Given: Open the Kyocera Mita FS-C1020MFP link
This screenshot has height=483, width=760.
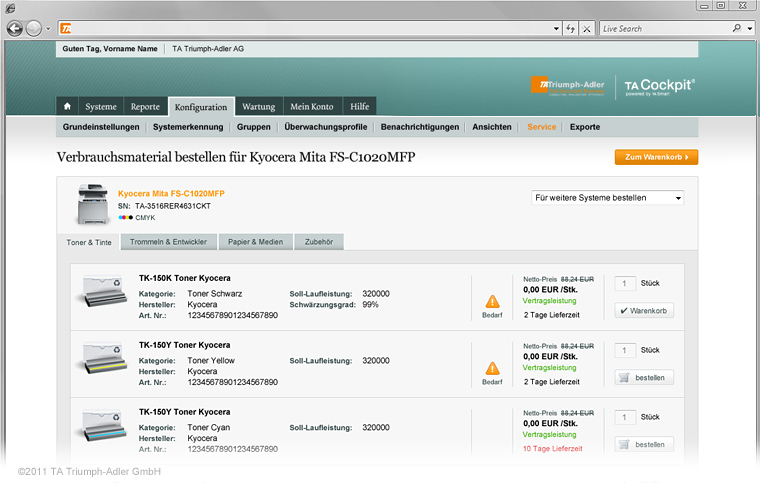Looking at the screenshot, I should [171, 193].
